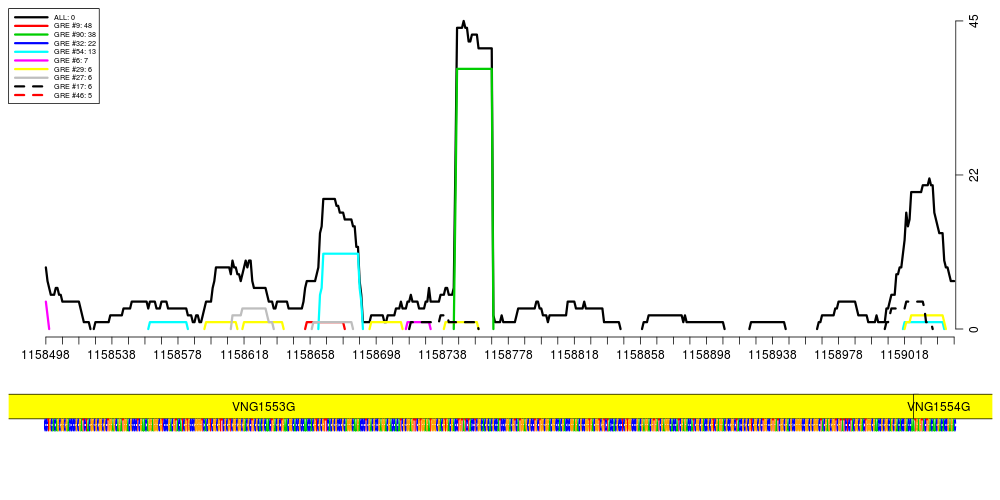Click the top of the large cyan peak
This screenshot has height=500, width=1000.
340,253
